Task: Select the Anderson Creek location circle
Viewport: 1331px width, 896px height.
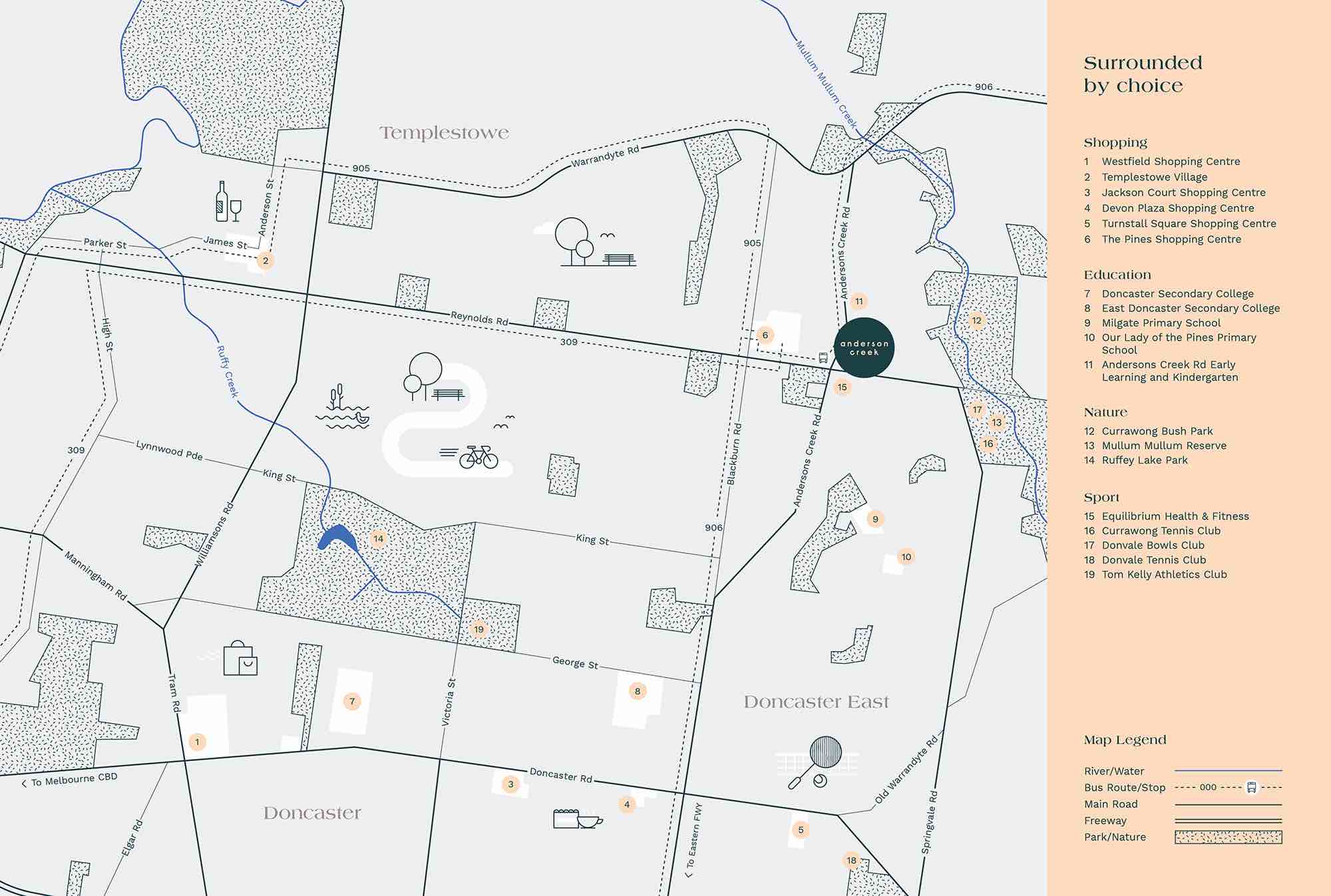Action: (864, 348)
